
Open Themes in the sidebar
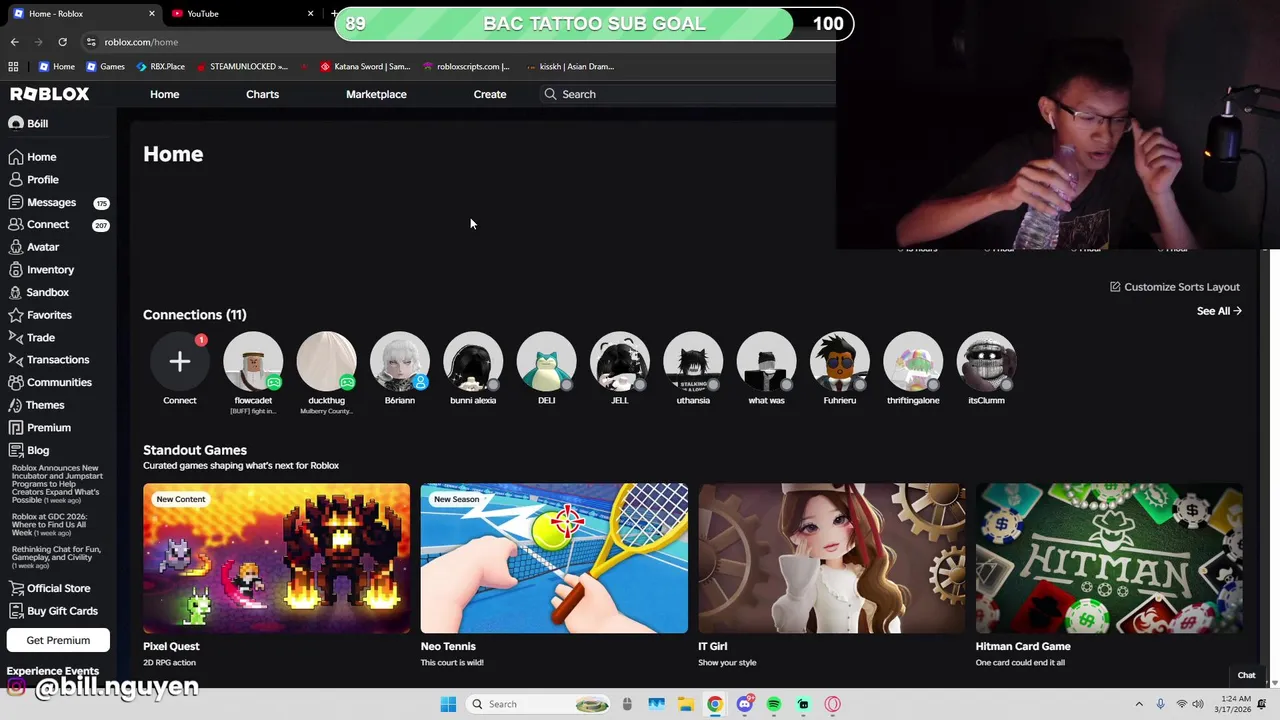[x=35, y=405]
